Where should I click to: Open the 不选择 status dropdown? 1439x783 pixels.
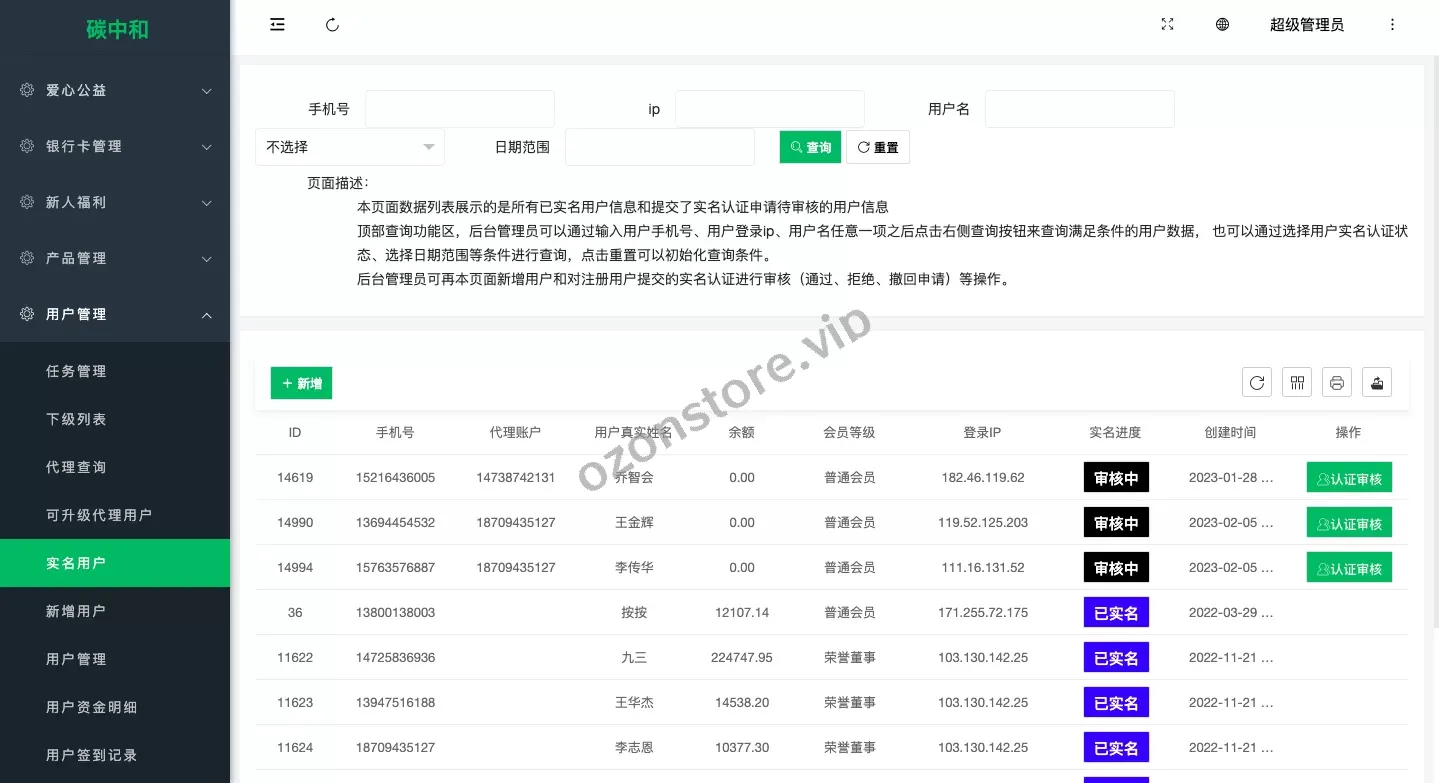(x=349, y=147)
